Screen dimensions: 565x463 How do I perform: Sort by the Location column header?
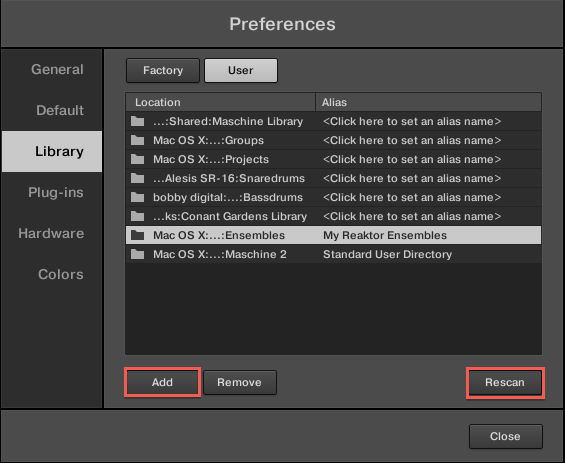click(221, 102)
